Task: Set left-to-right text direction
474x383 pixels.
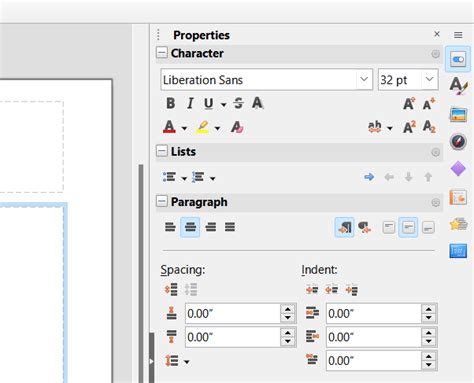Action: [x=344, y=227]
